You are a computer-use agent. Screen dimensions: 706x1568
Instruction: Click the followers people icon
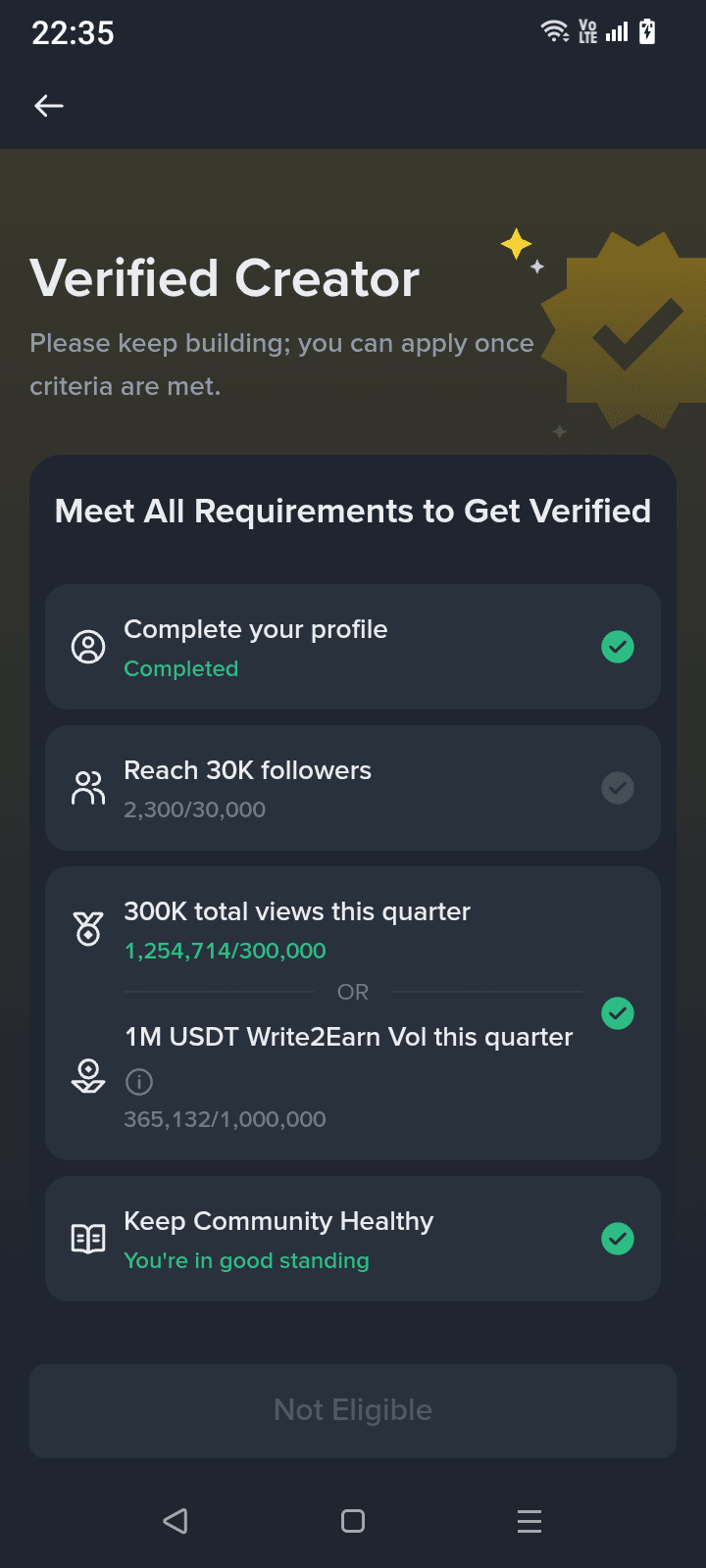point(88,788)
